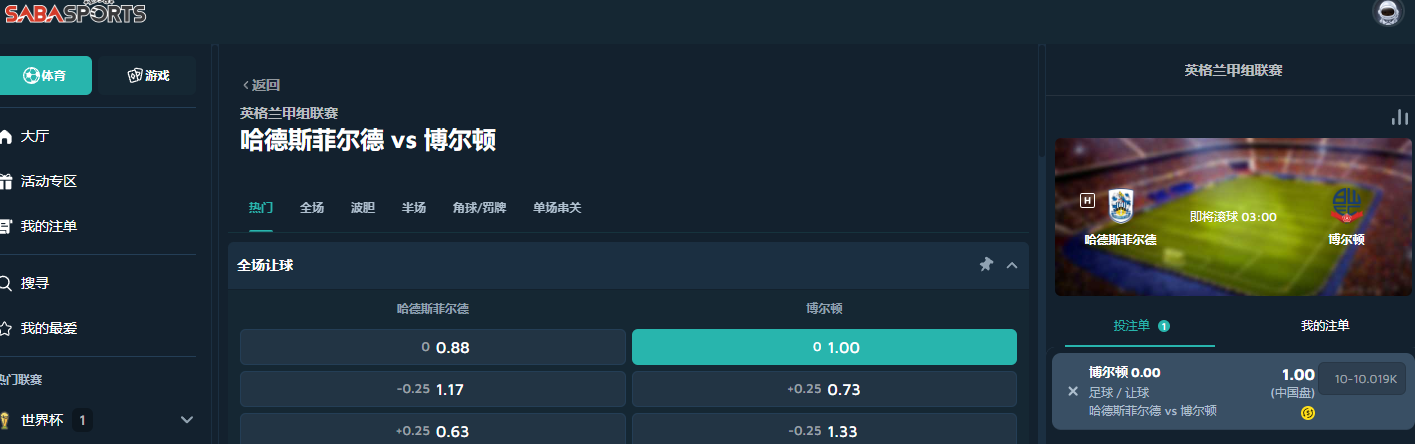Open the statistics bar chart icon
The width and height of the screenshot is (1415, 444).
(x=1399, y=117)
